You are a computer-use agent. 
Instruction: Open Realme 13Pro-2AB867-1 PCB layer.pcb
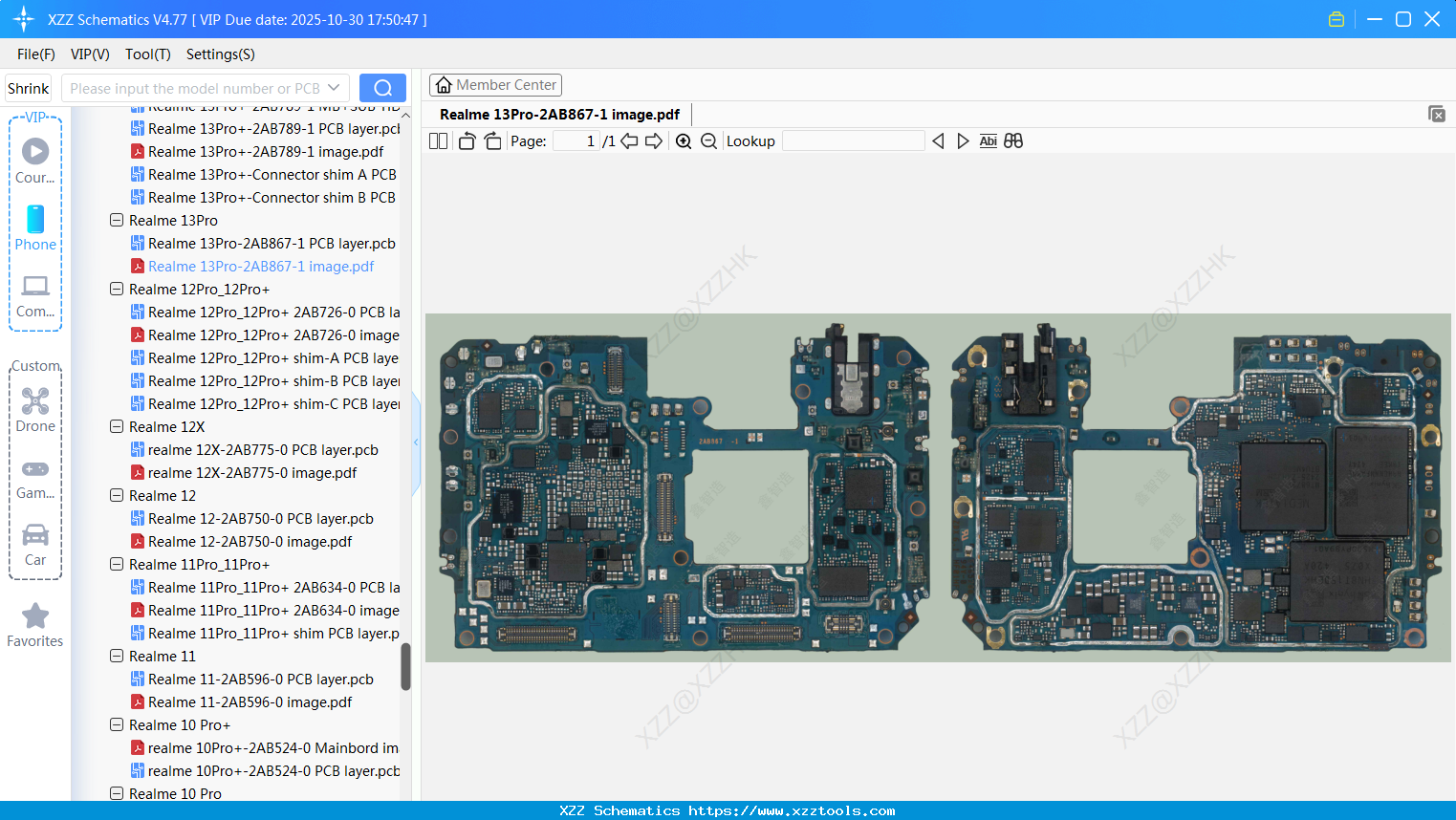(x=263, y=243)
